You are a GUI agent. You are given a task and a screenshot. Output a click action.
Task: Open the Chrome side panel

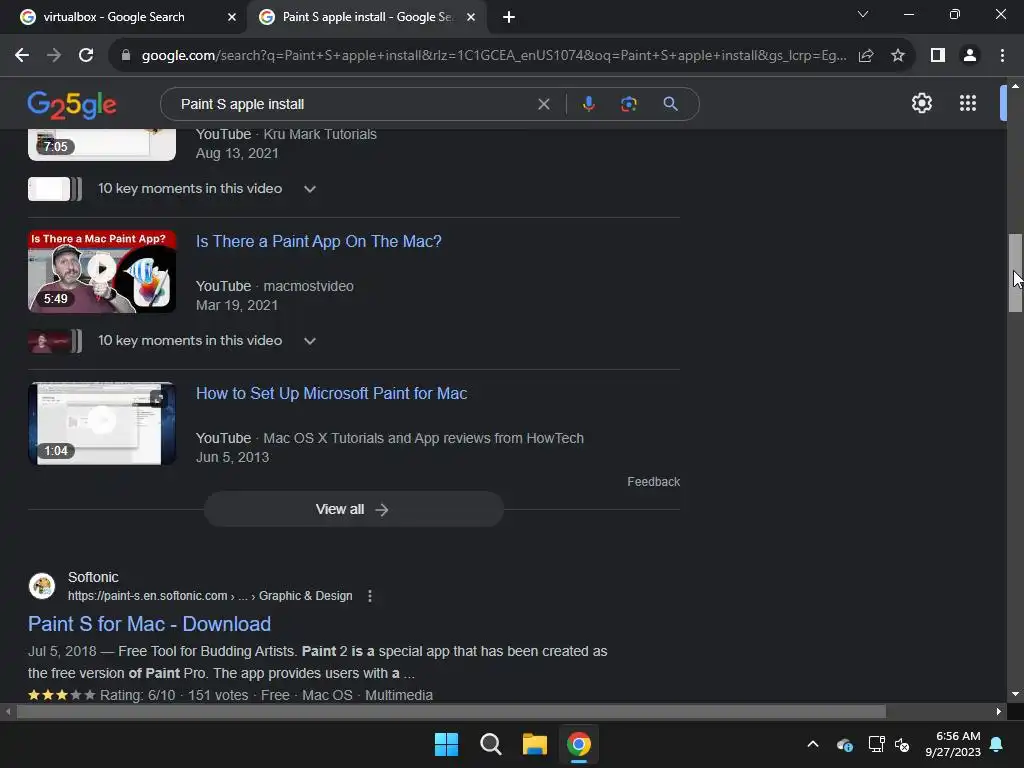point(938,56)
